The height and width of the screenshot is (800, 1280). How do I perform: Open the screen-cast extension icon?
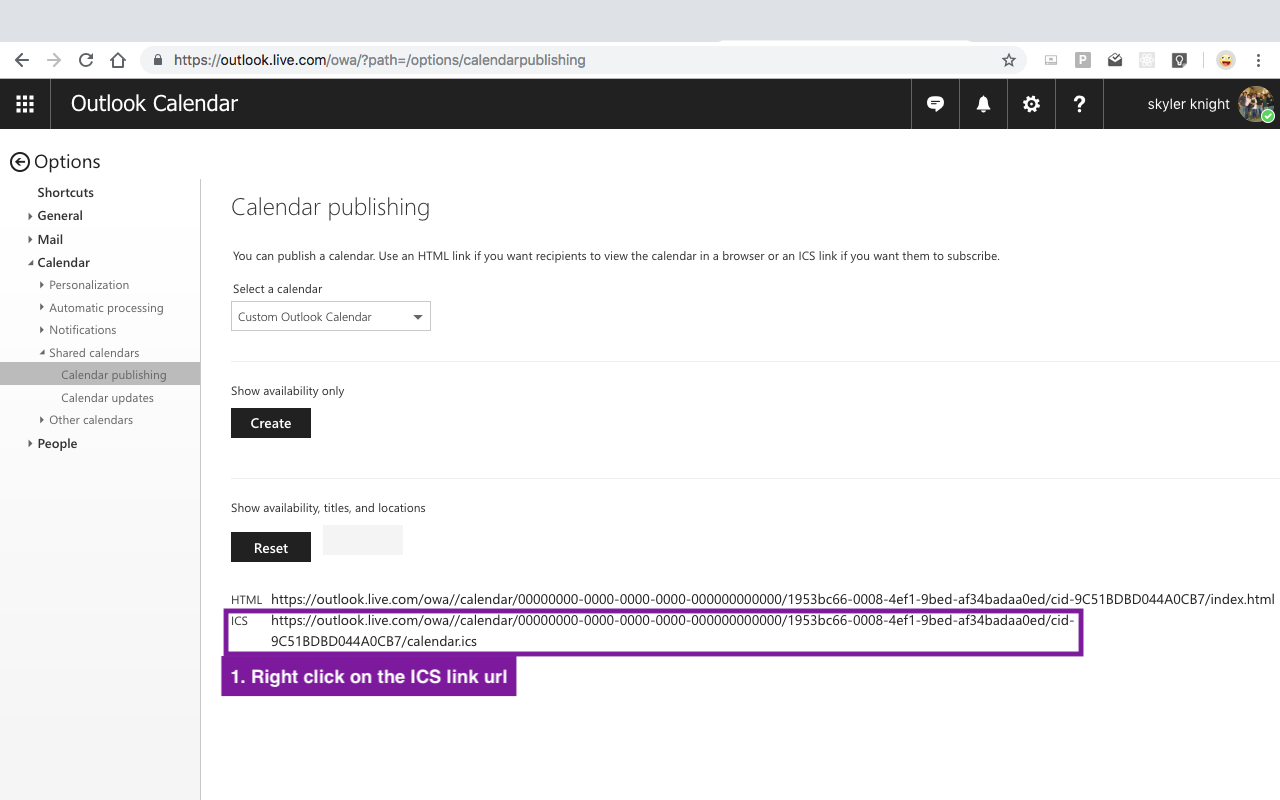click(x=1051, y=60)
